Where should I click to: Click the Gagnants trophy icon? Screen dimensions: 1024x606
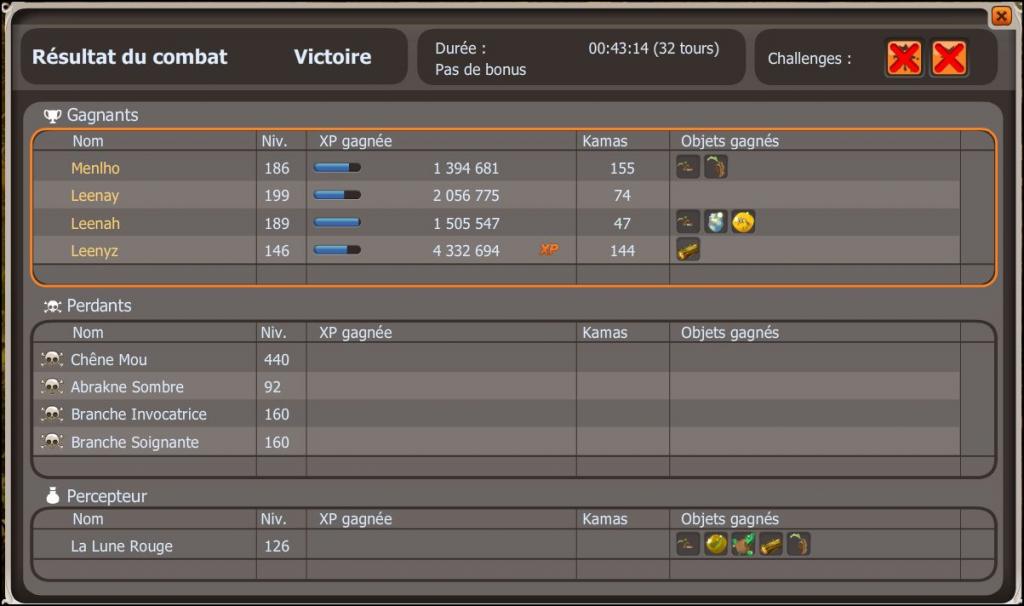pyautogui.click(x=52, y=116)
